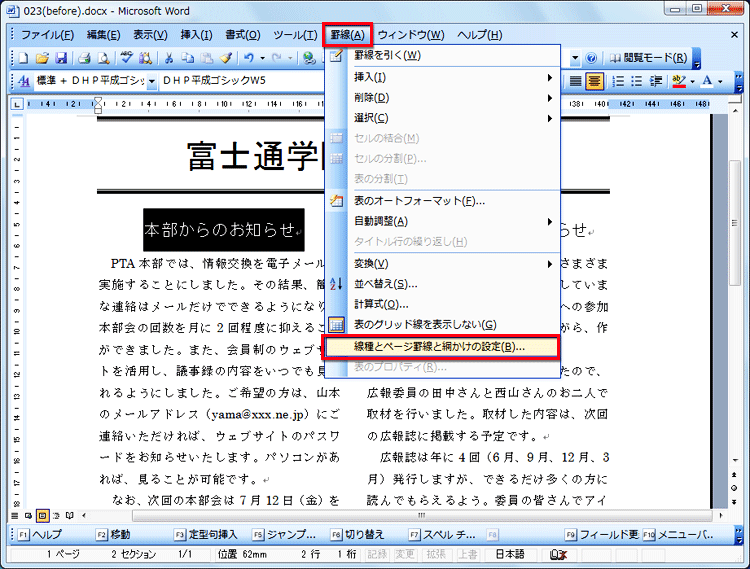The width and height of the screenshot is (750, 569).
Task: Open the undo history dropdown arrow
Action: tap(262, 58)
